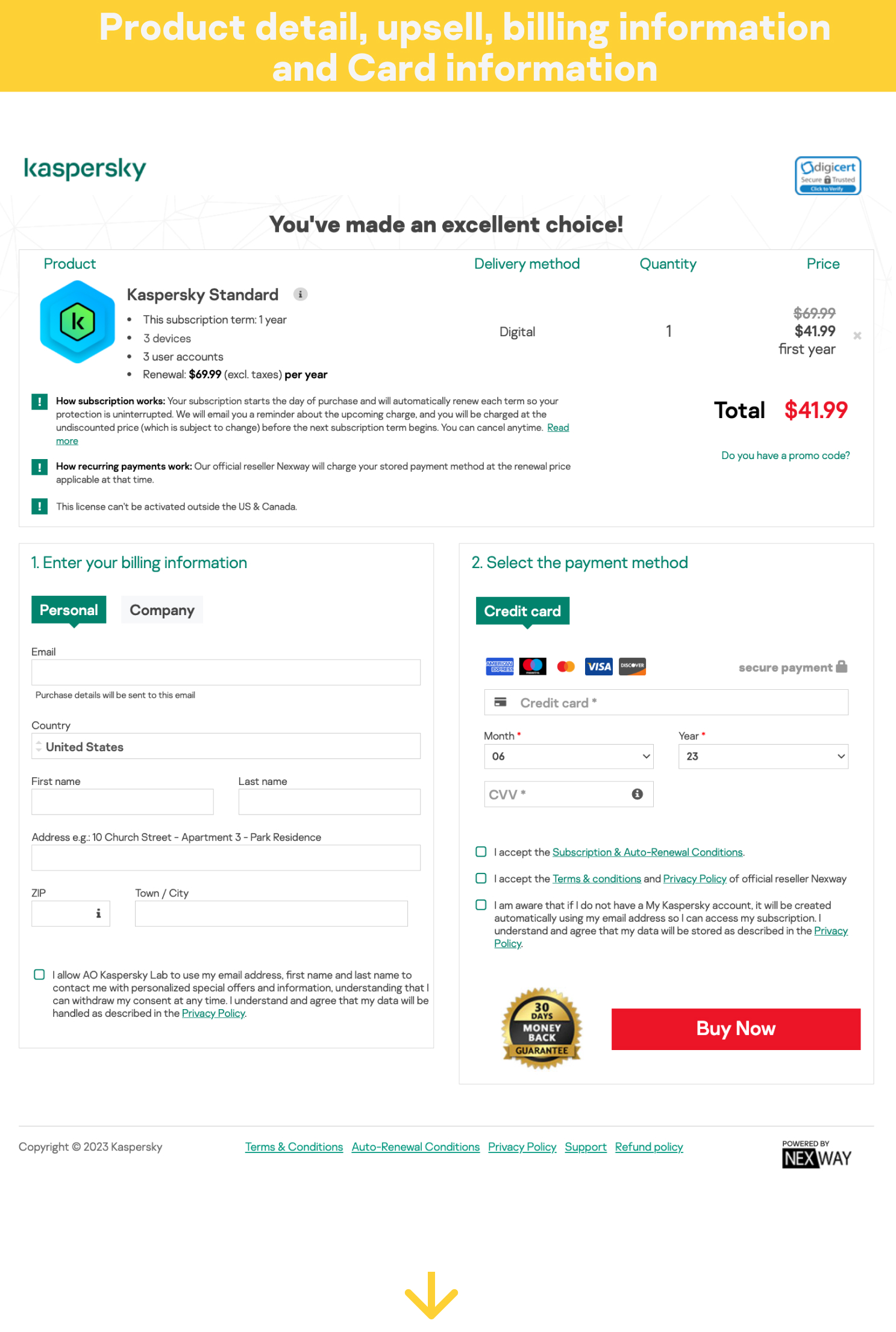
Task: Accept the Subscription & Auto-Renewal Conditions checkbox
Action: (481, 852)
